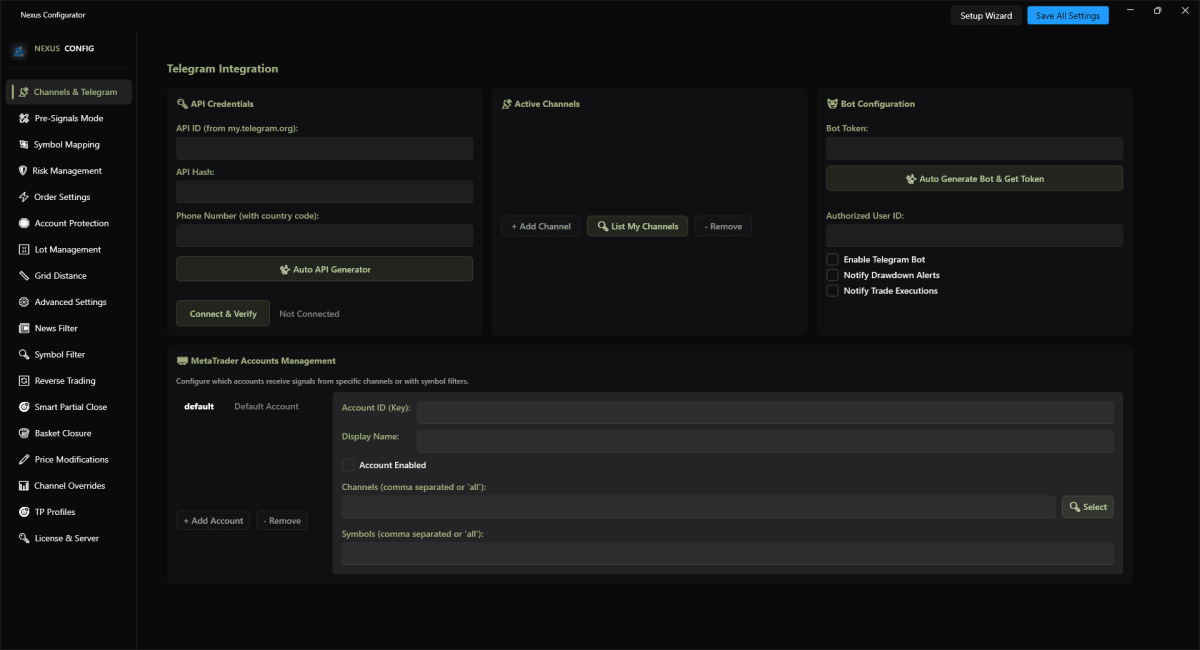Click Connect & Verify button

tap(223, 313)
